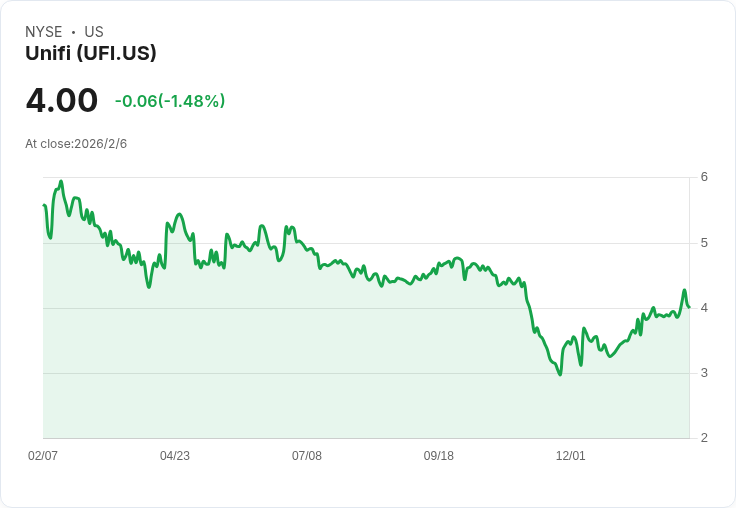Click the US market label
Screen dimensions: 736x508
click(x=94, y=32)
